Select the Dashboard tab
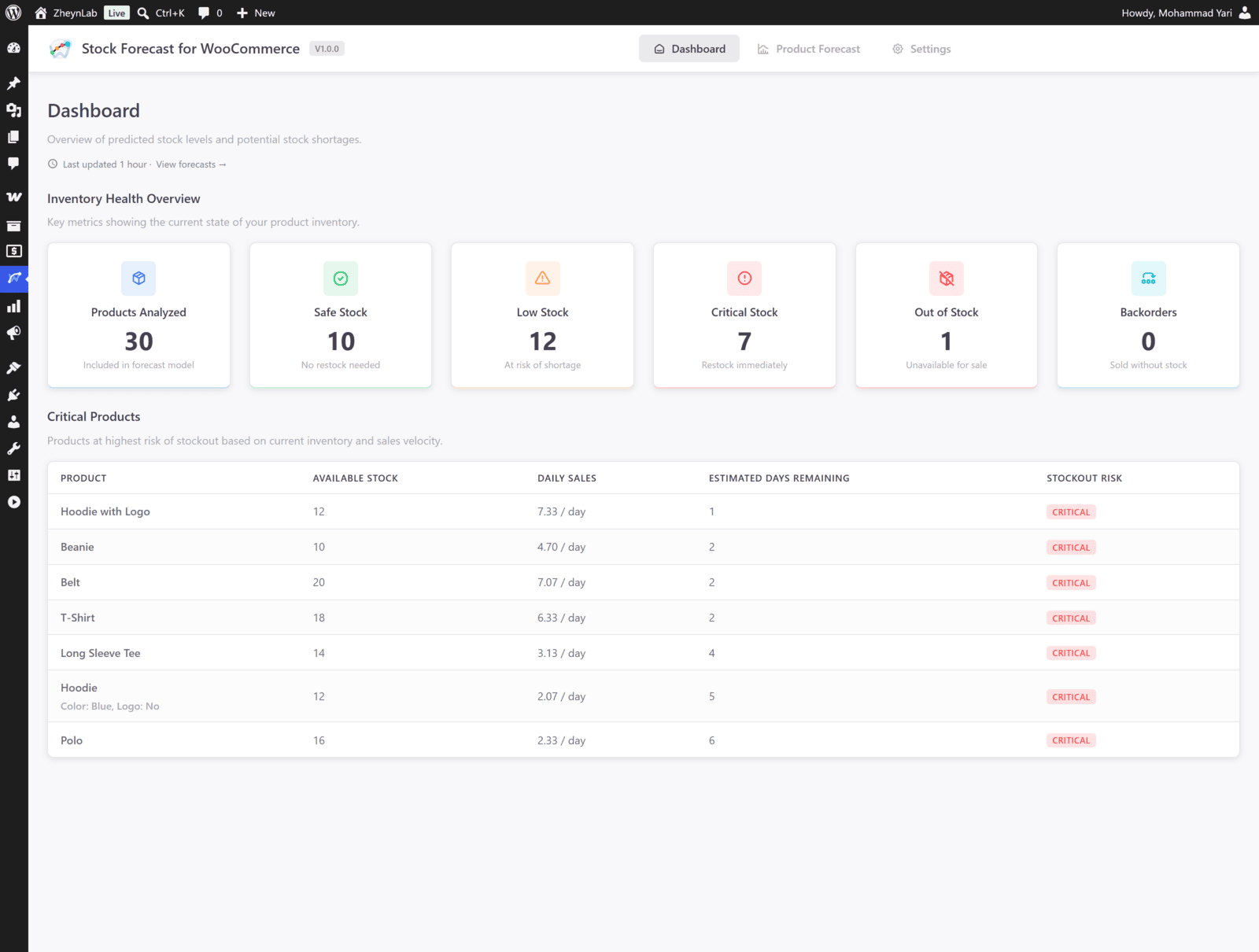Image resolution: width=1259 pixels, height=952 pixels. [689, 49]
